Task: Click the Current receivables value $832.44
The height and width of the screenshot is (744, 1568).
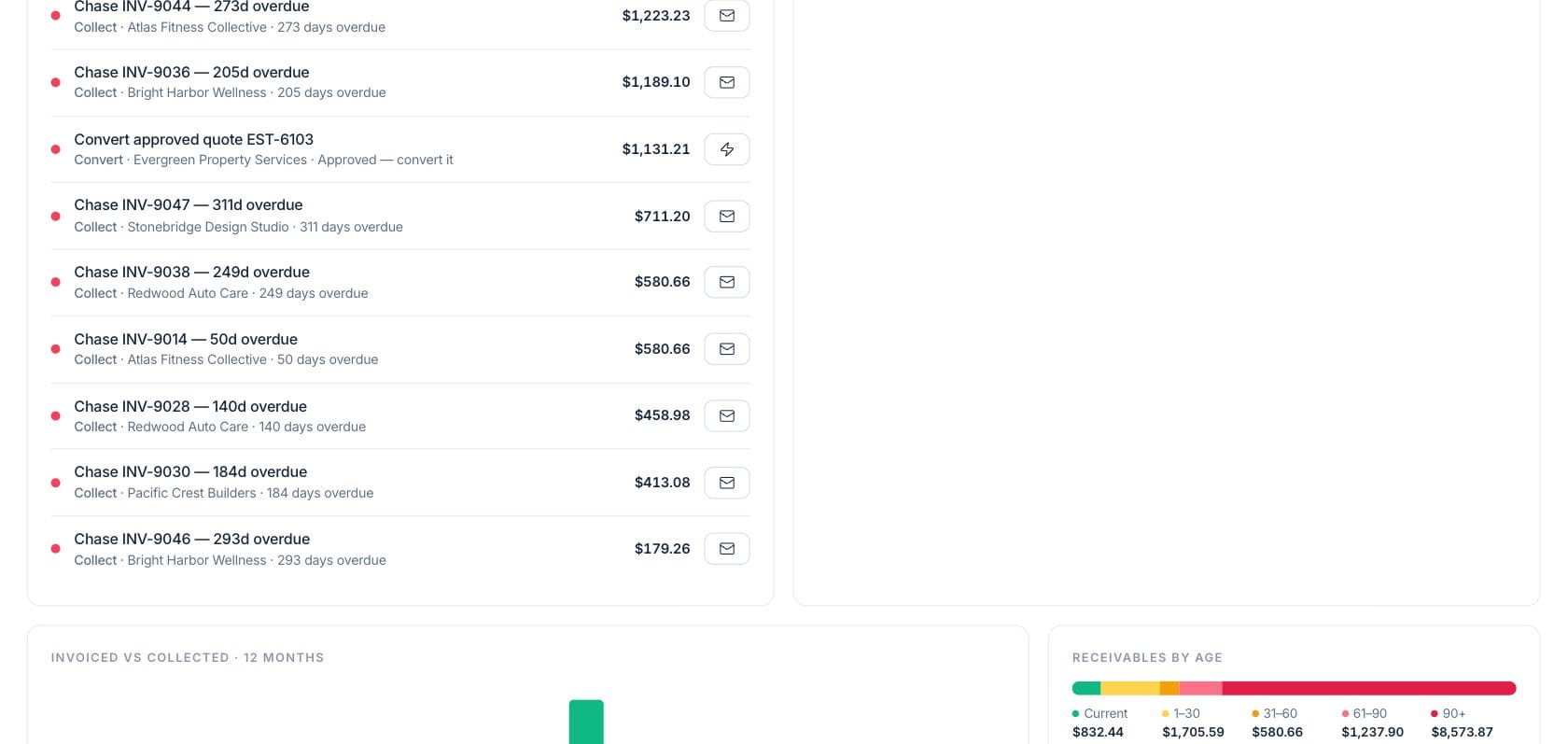Action: [x=1098, y=732]
